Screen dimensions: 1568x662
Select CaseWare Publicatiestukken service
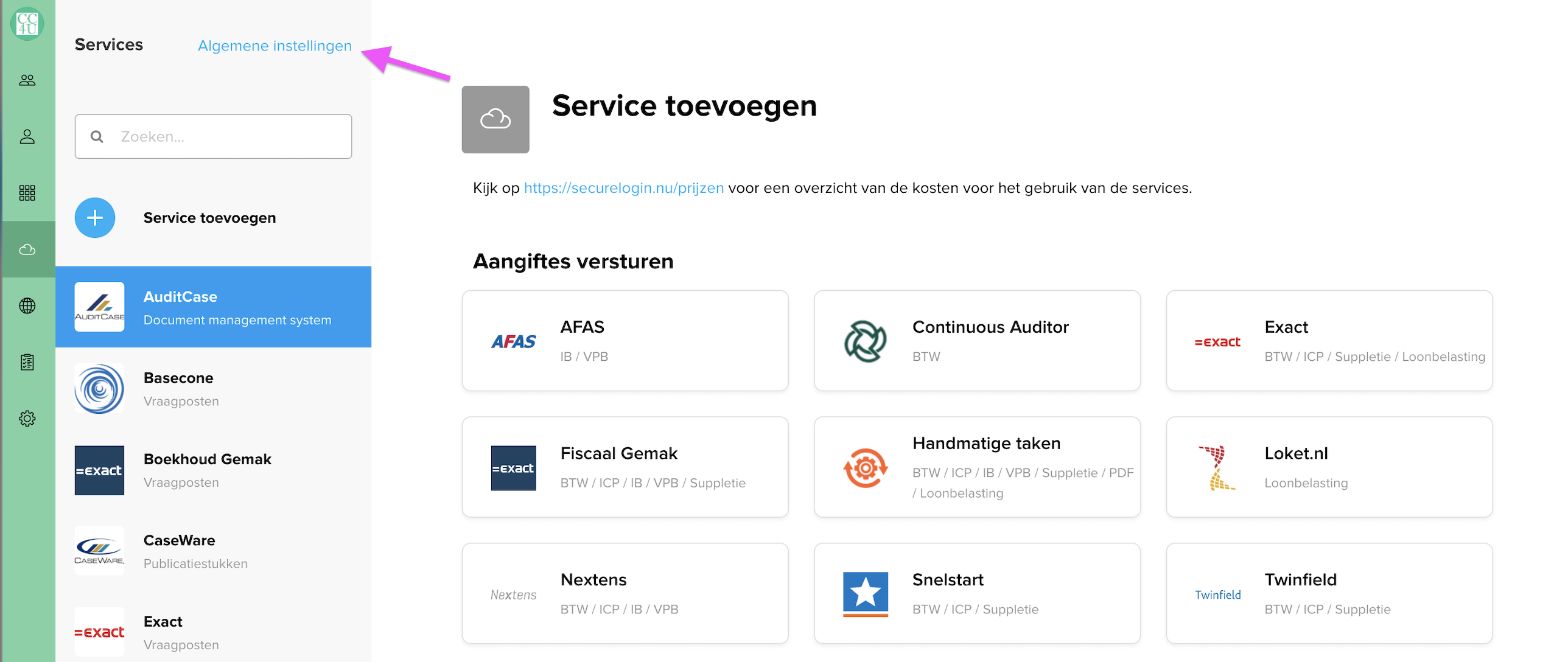pyautogui.click(x=213, y=551)
